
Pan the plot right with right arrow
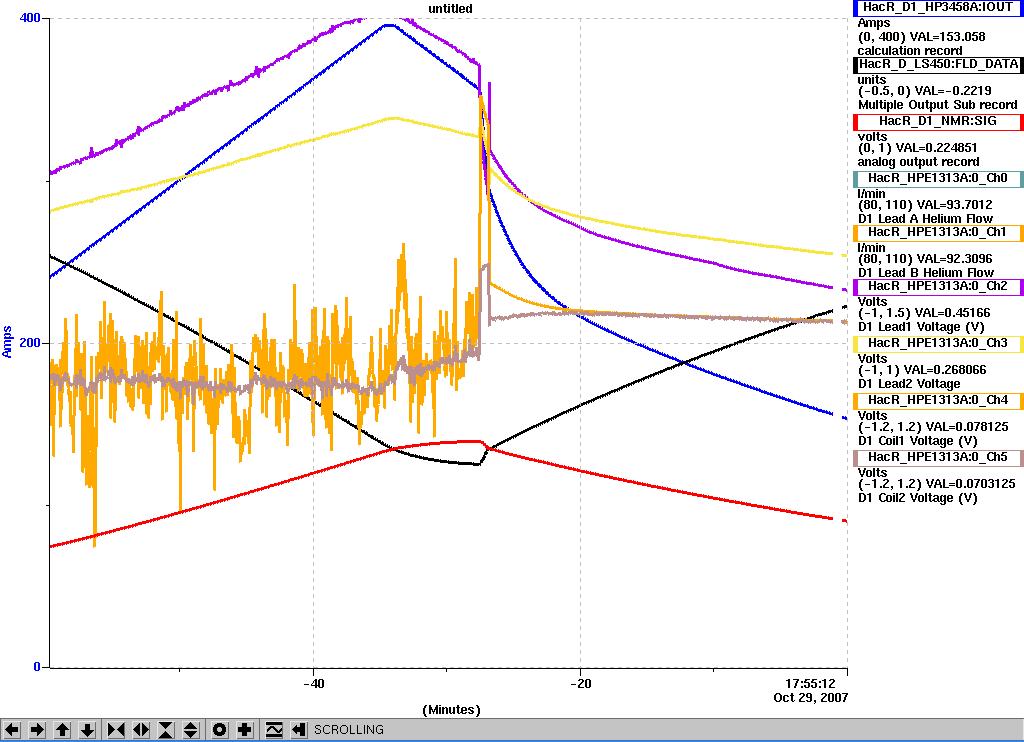point(37,730)
